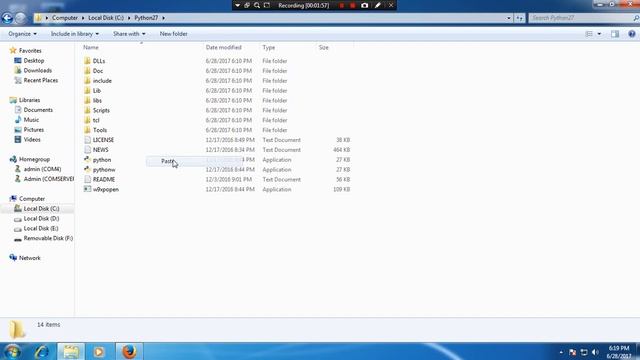This screenshot has height=360, width=640.
Task: Select Homegroup in navigation pane
Action: (x=34, y=159)
